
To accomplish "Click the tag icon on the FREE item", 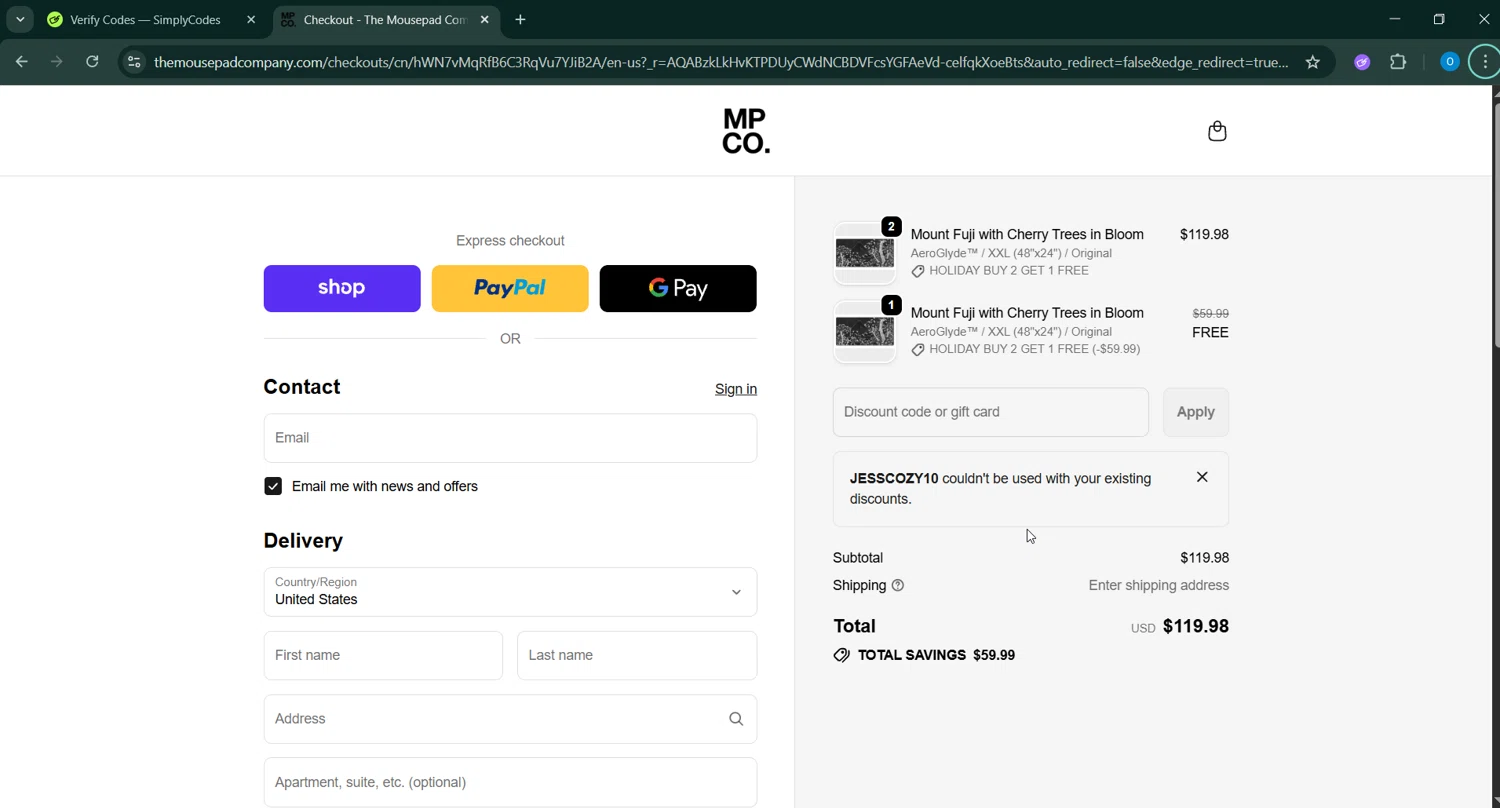I will click(x=918, y=349).
